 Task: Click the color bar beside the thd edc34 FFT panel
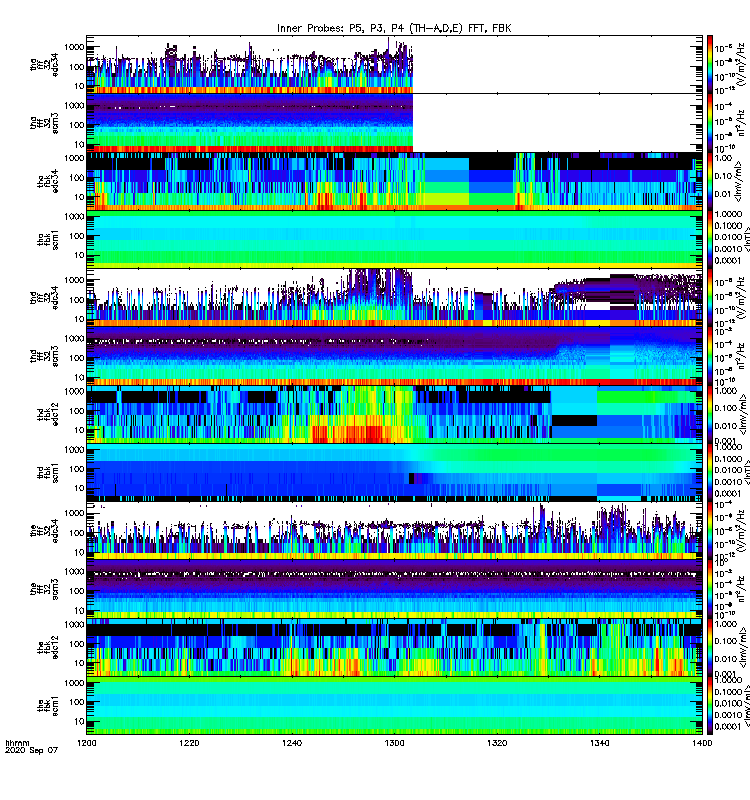coord(710,298)
